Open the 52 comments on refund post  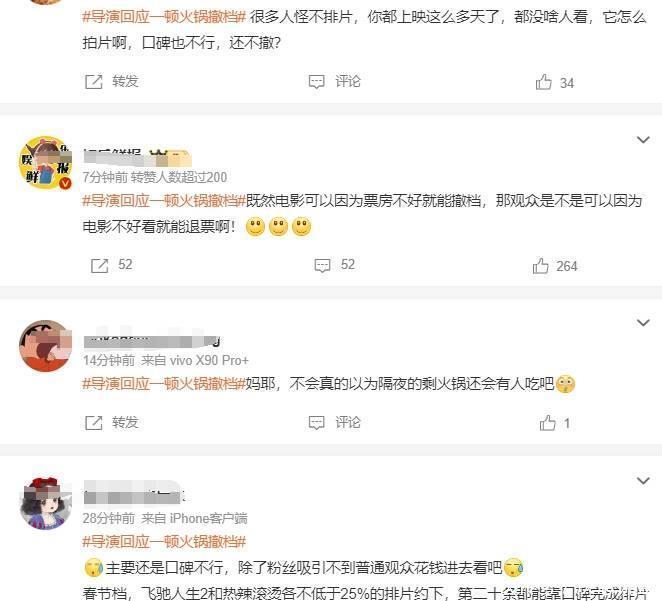(x=334, y=265)
